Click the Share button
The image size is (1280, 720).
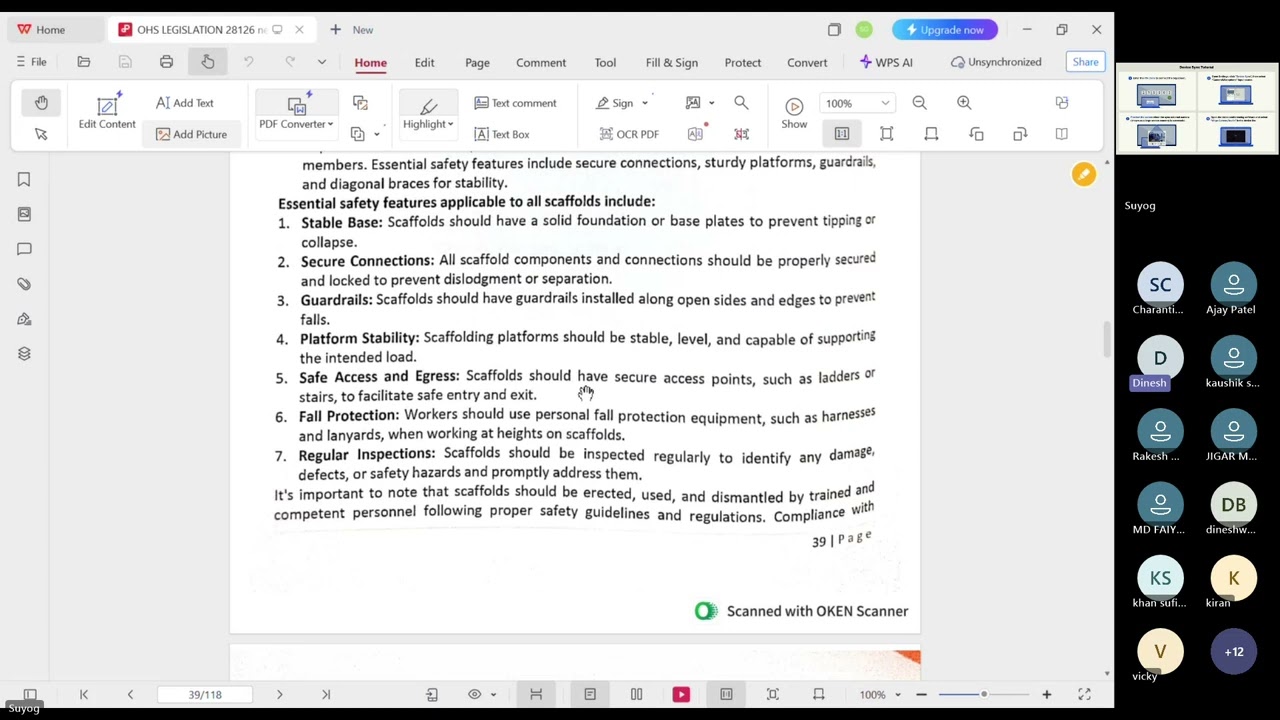1085,62
